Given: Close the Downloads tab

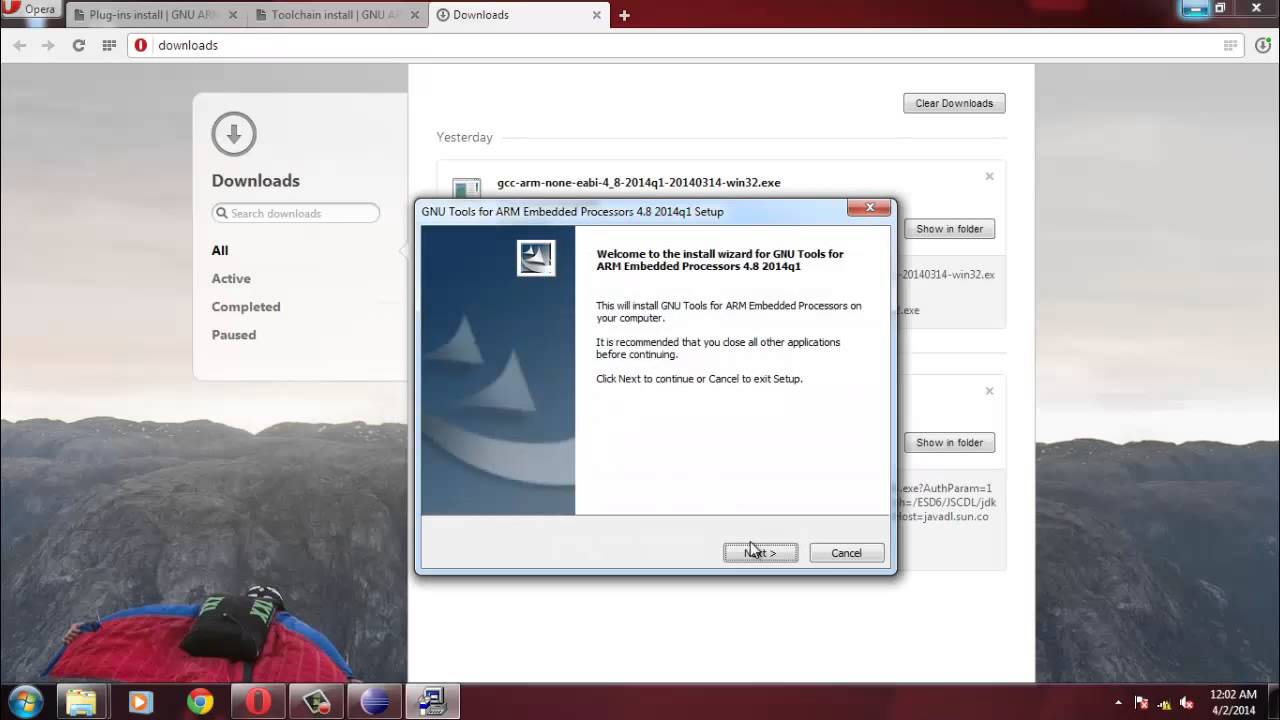Looking at the screenshot, I should click(x=596, y=15).
